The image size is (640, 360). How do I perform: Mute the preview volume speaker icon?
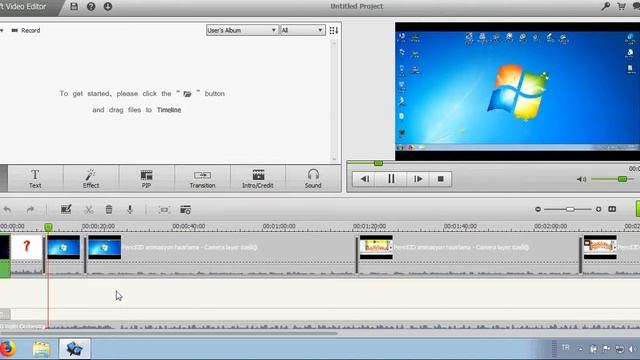click(x=581, y=179)
